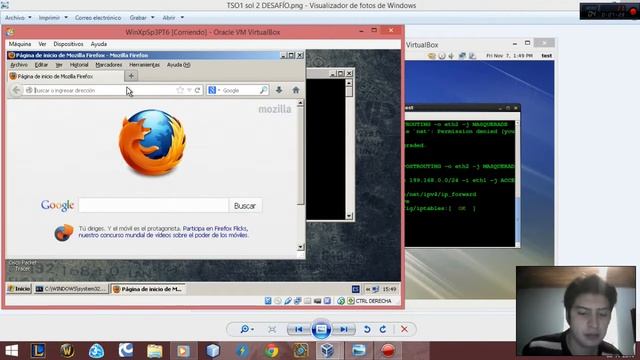This screenshot has width=640, height=360.
Task: Show next photo
Action: pyautogui.click(x=344, y=329)
